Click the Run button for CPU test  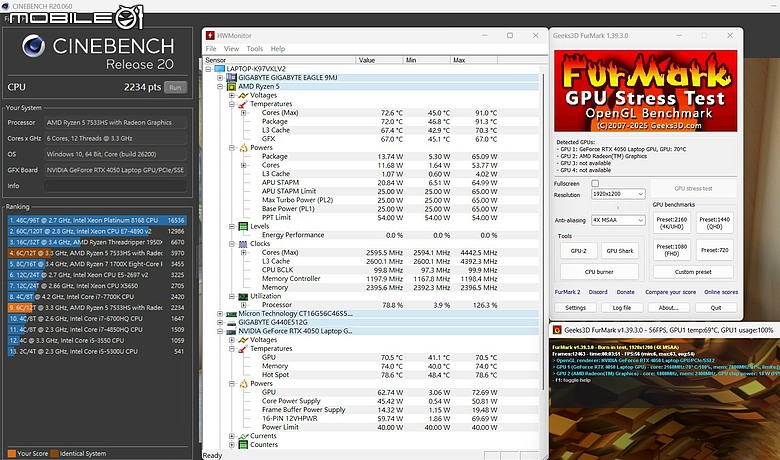click(175, 88)
